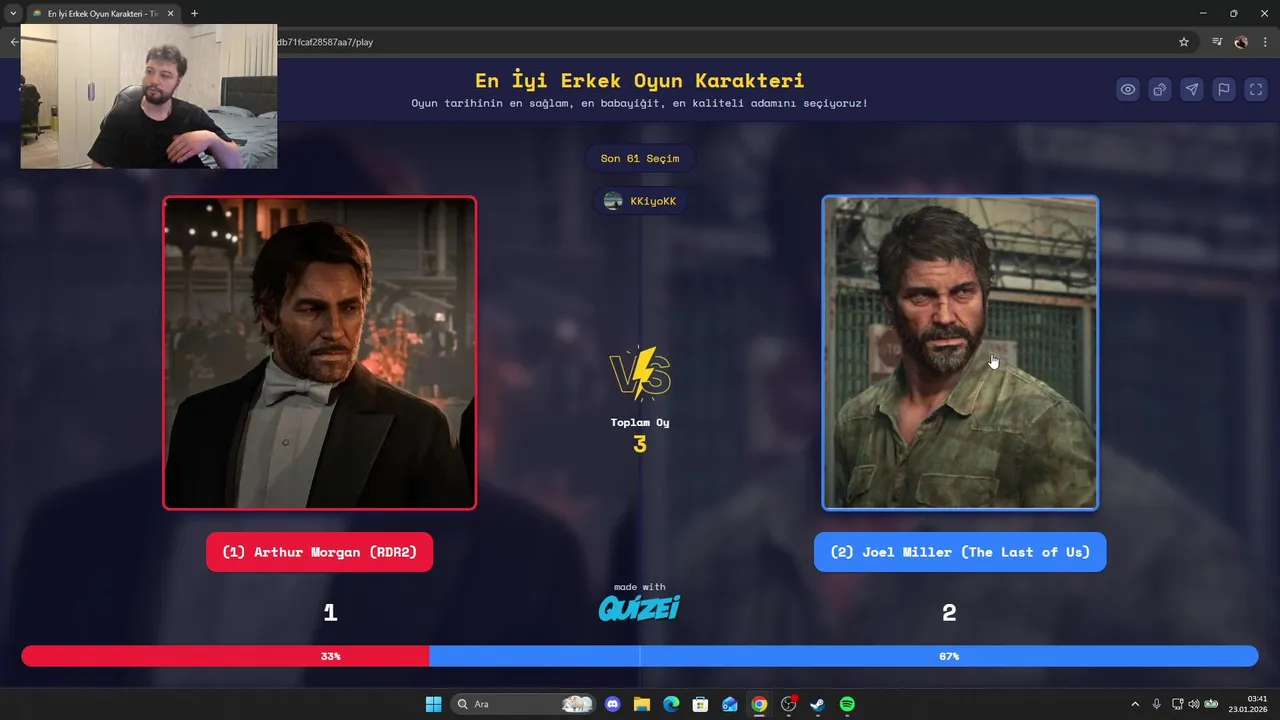
Task: Select the En İyi Erkek Oyun Karakteri tab
Action: coord(100,14)
